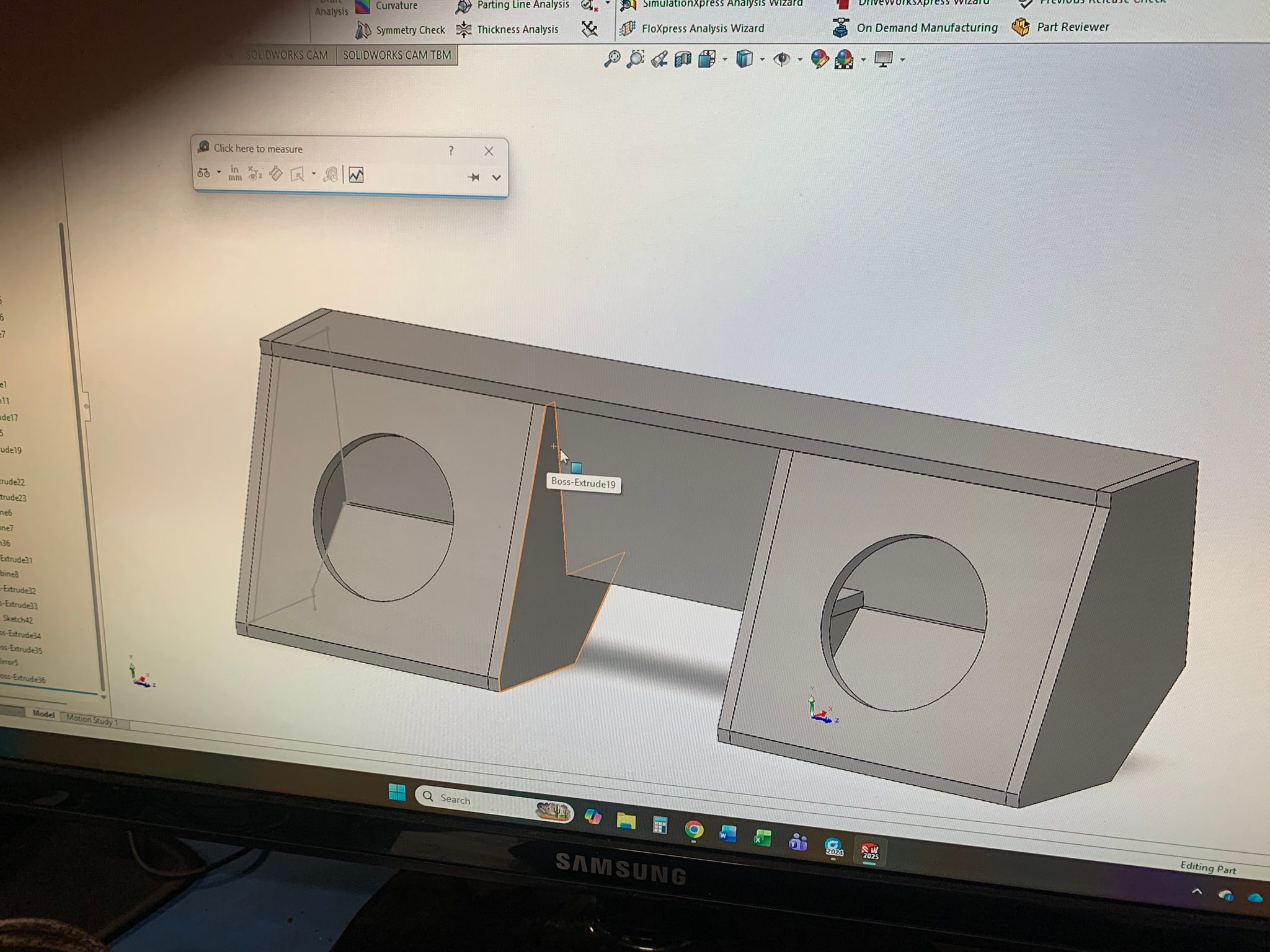Select Zoom to Area tool
Viewport: 1270px width, 952px height.
tap(636, 59)
